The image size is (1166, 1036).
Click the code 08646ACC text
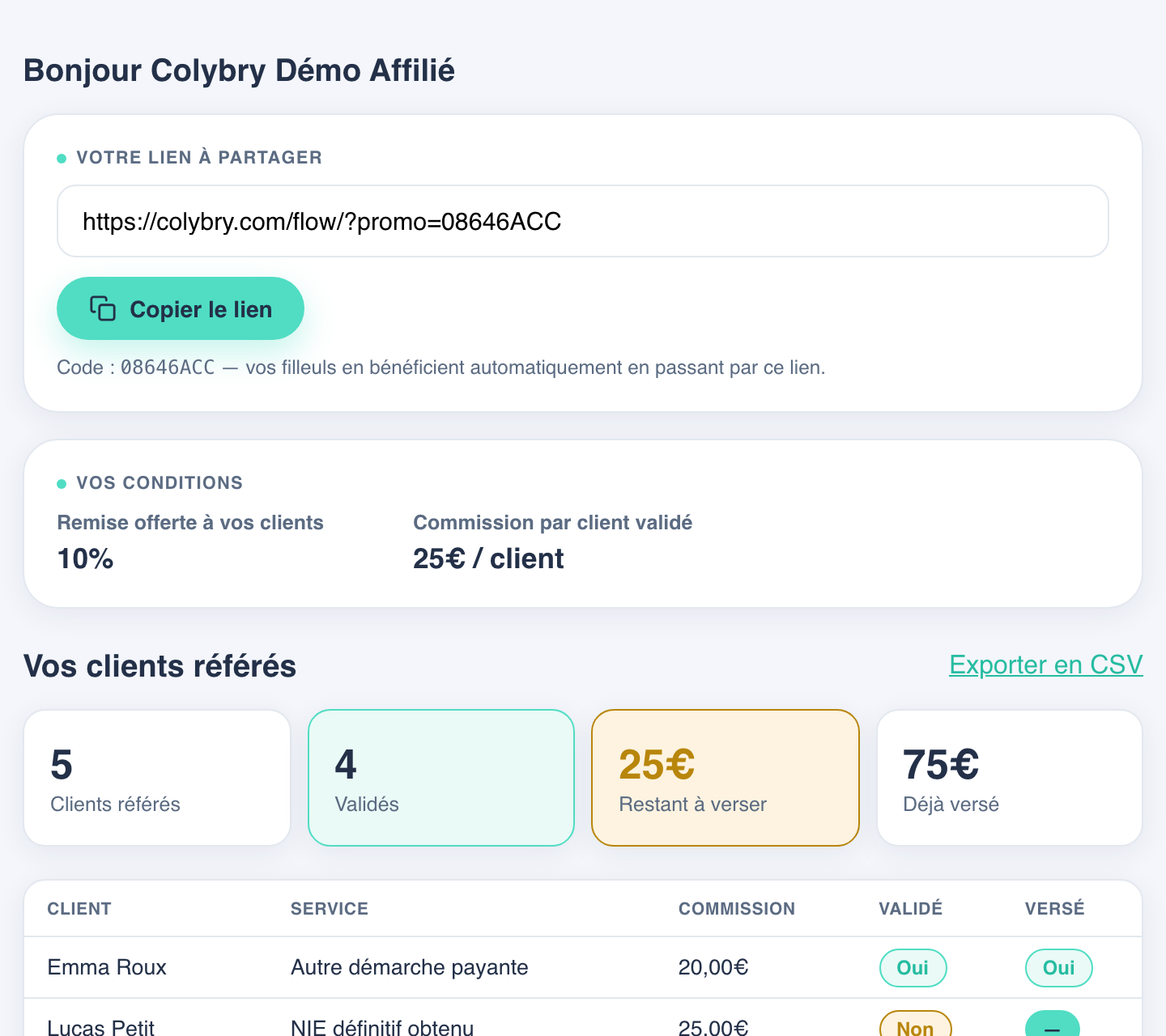(168, 367)
